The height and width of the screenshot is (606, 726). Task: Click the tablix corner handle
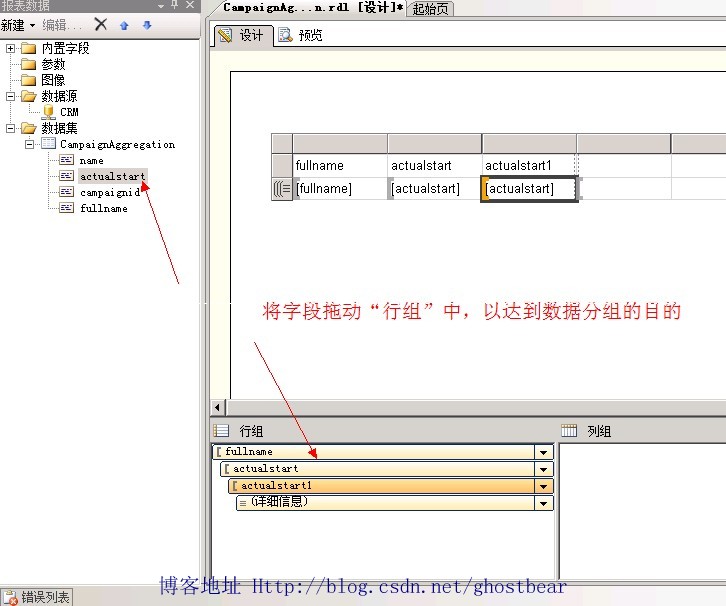[x=282, y=144]
